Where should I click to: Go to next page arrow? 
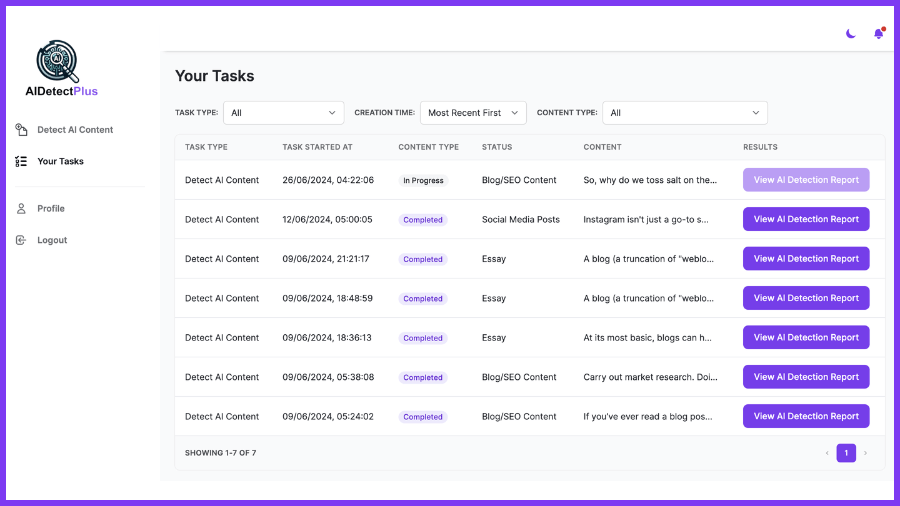(865, 453)
